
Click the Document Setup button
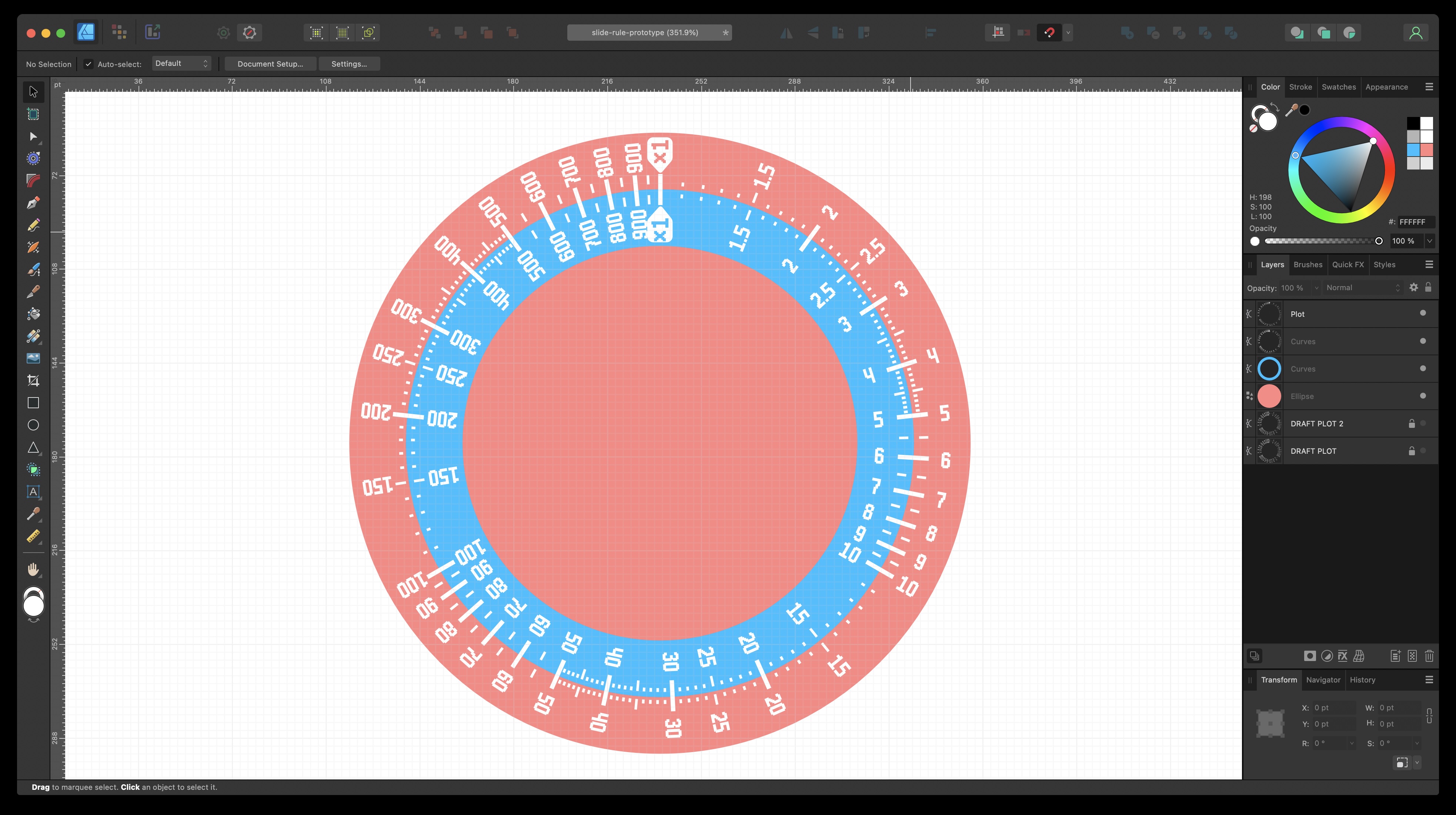(x=270, y=64)
